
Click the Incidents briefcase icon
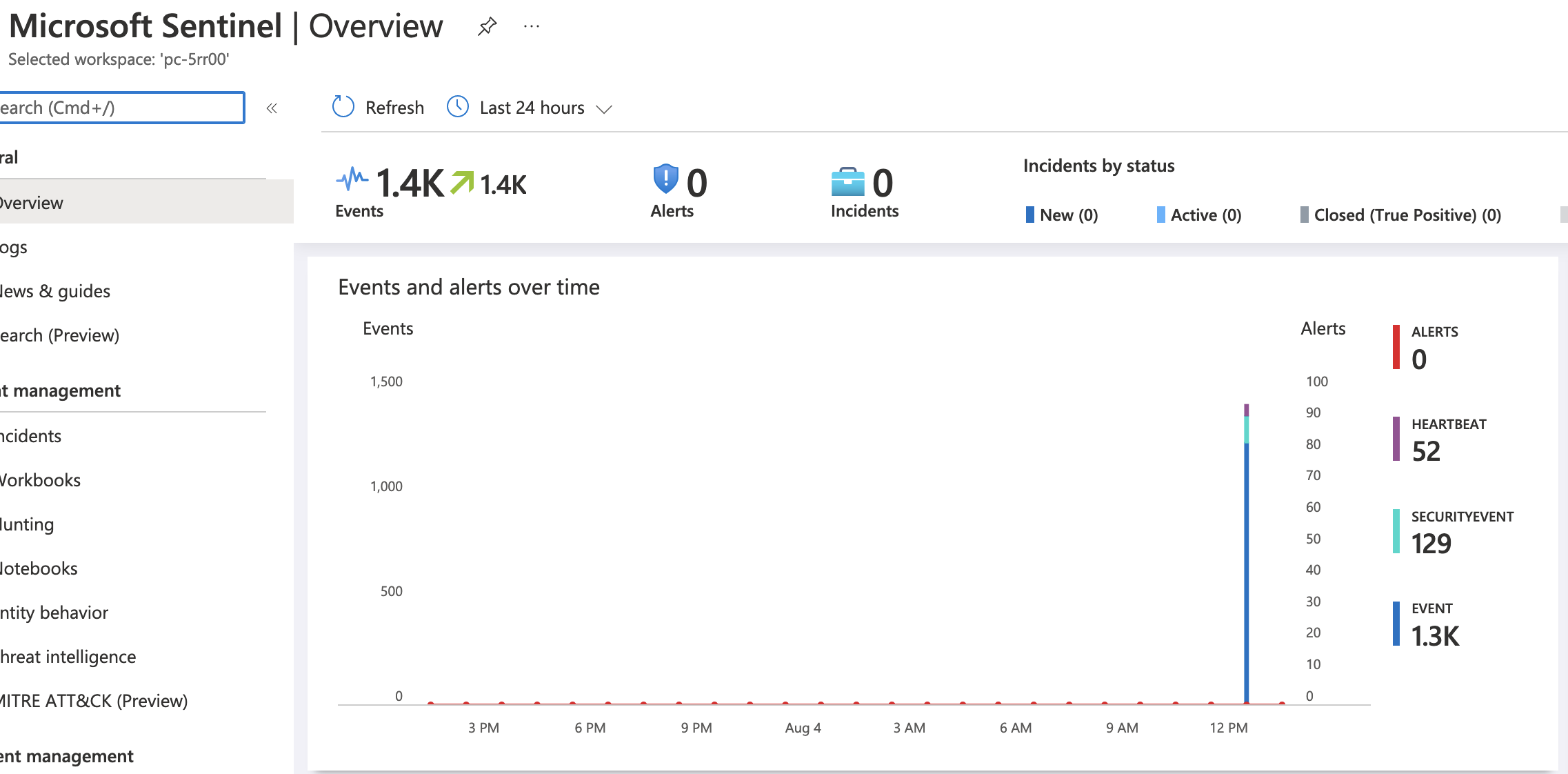[x=847, y=182]
